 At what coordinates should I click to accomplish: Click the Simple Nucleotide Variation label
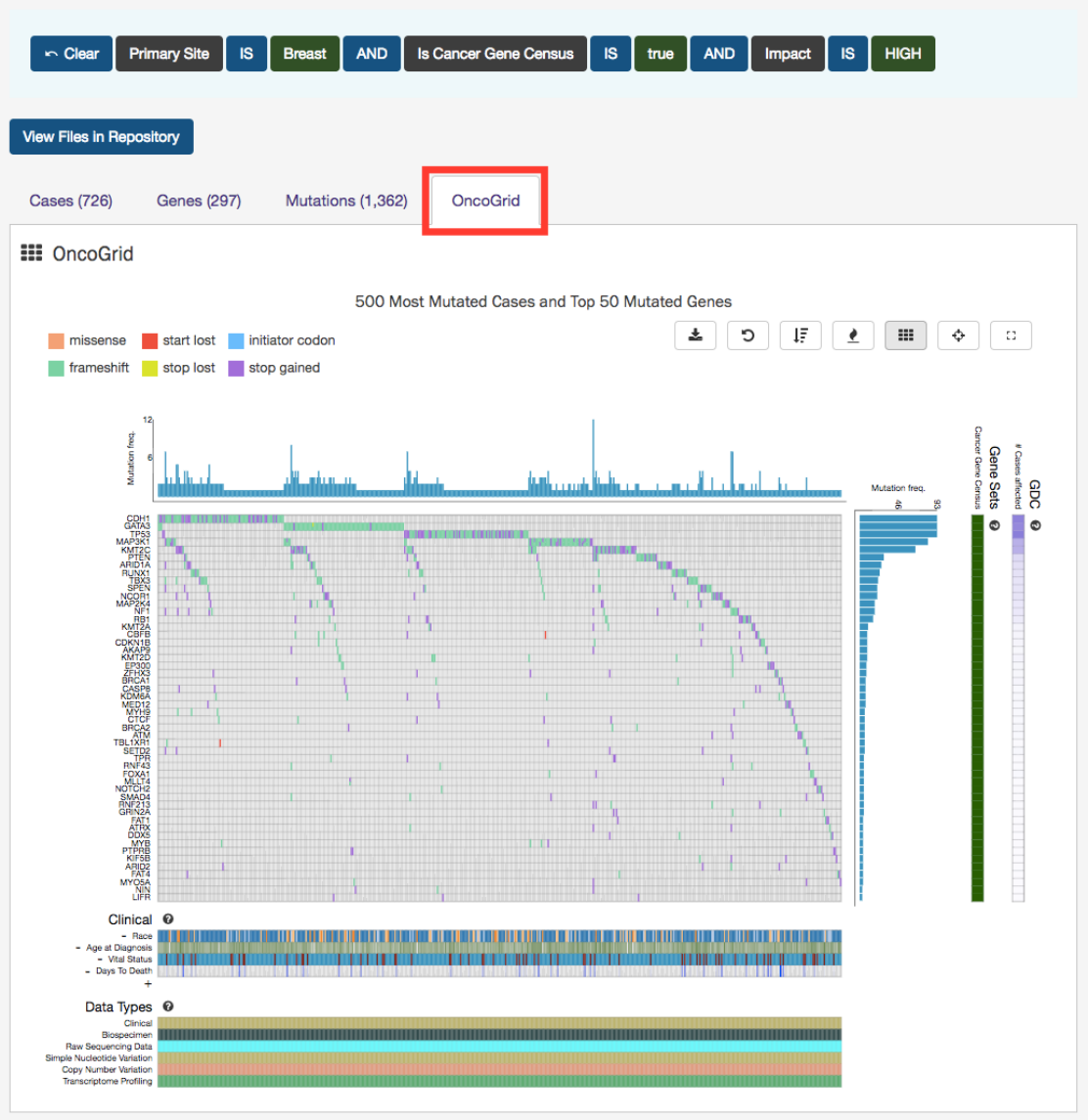pos(99,1058)
